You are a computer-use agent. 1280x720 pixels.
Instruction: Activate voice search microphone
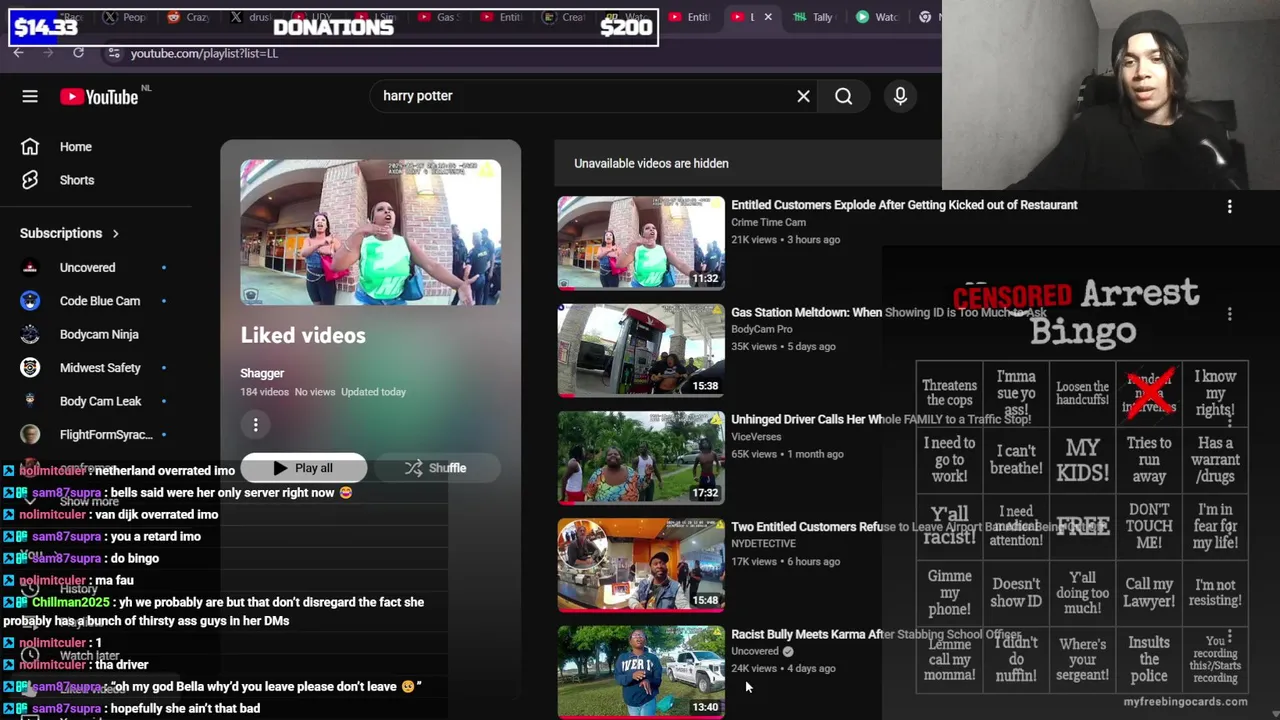click(x=900, y=96)
